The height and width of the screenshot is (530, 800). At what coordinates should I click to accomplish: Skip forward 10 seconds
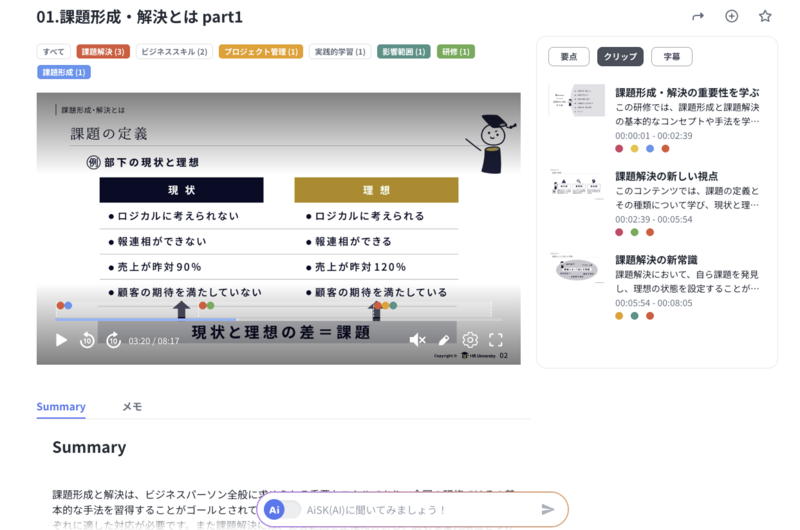[113, 340]
